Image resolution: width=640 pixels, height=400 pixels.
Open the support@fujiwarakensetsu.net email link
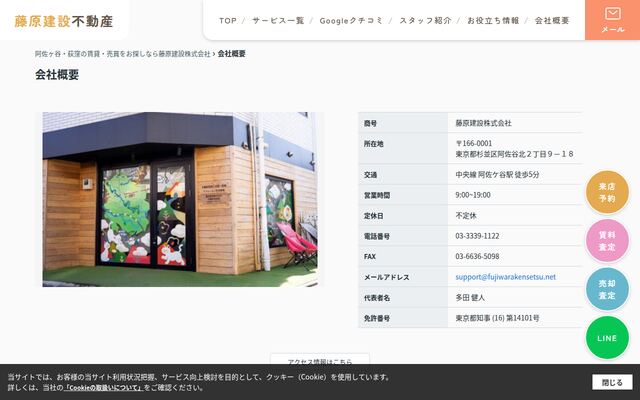tap(505, 277)
